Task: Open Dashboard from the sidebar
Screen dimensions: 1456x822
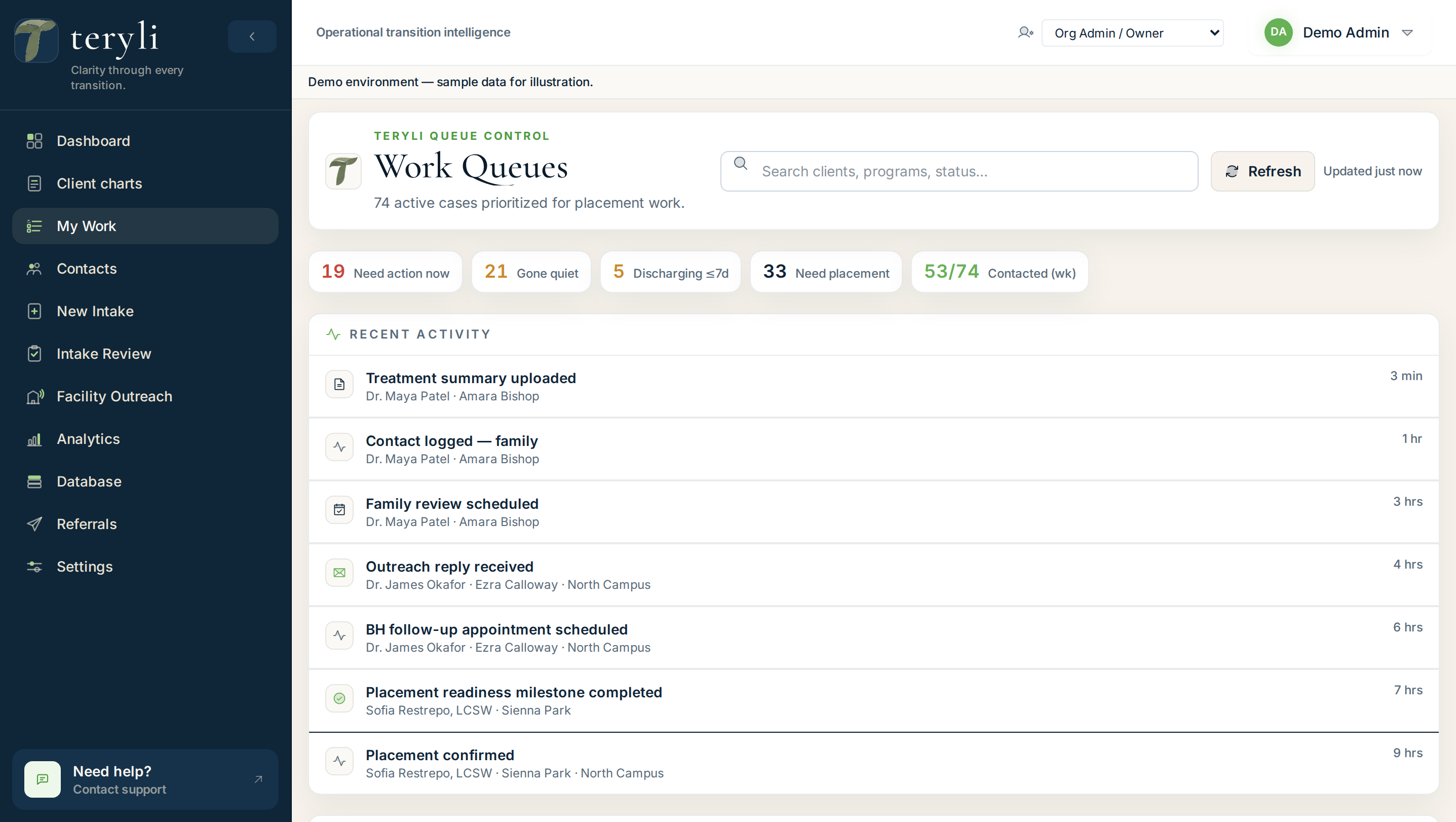Action: [x=145, y=141]
